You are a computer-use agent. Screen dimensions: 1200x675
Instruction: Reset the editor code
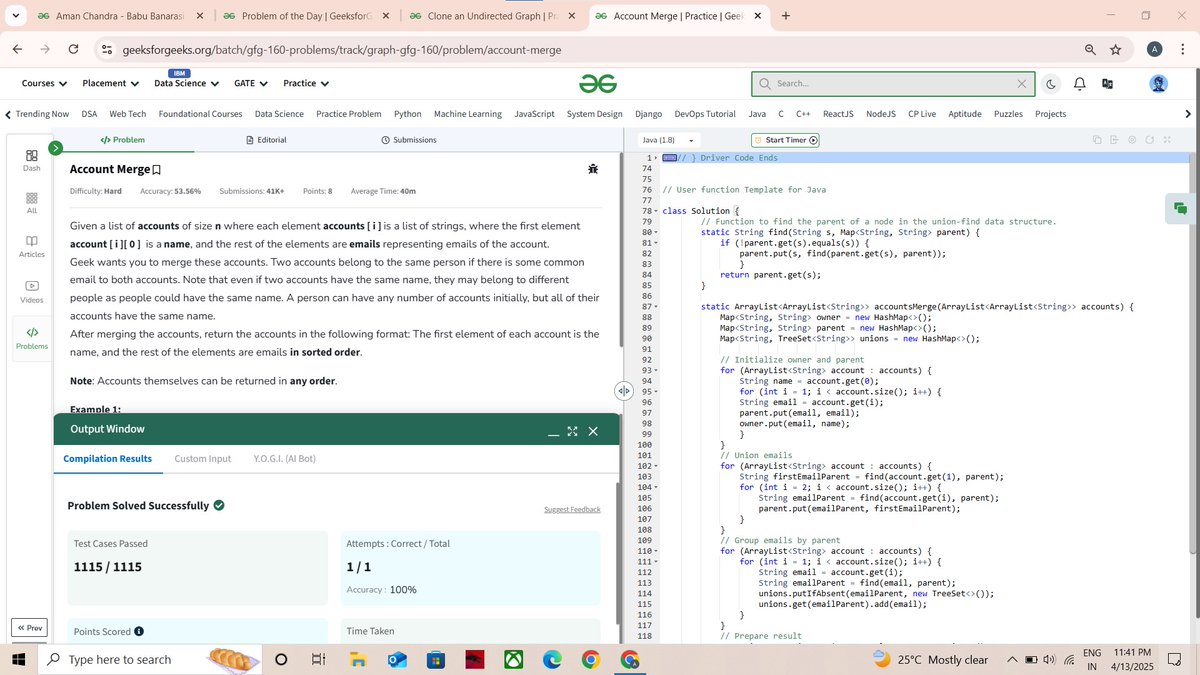click(1149, 140)
